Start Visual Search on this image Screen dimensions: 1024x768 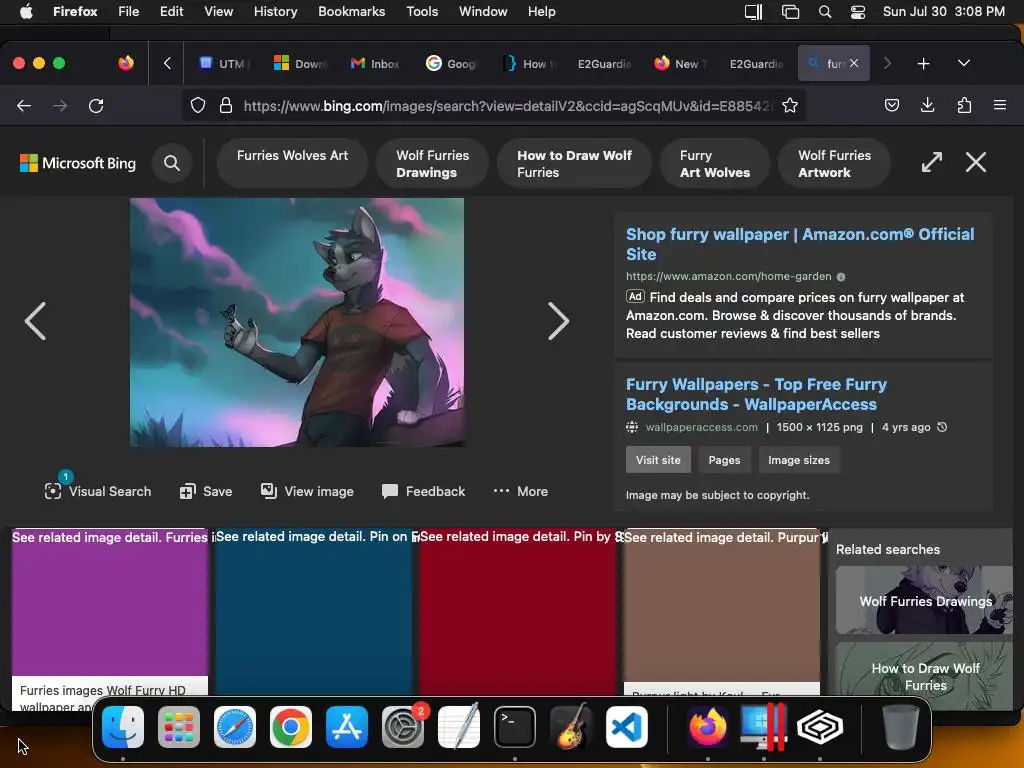[x=98, y=491]
